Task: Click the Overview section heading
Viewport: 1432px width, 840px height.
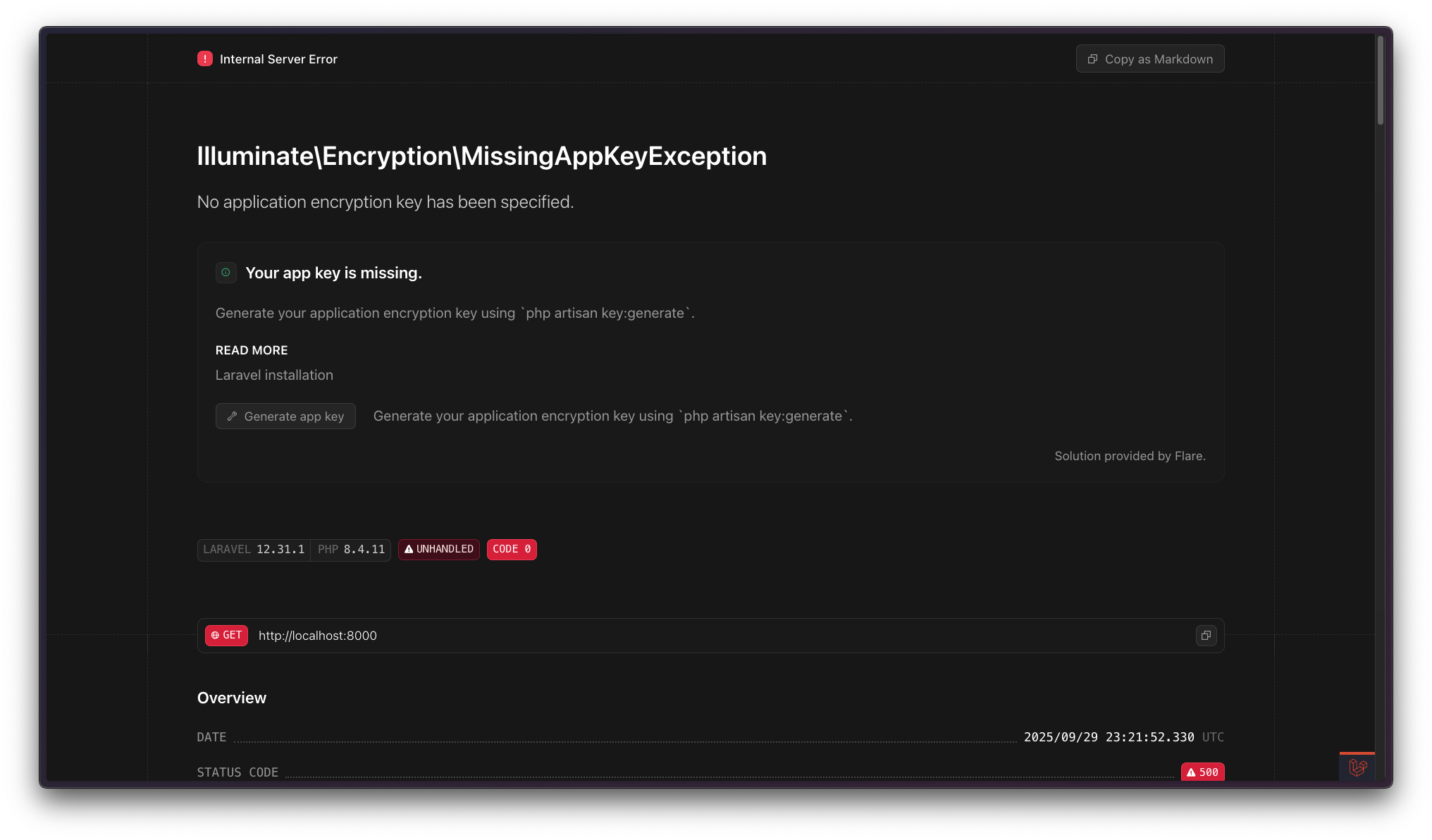Action: pyautogui.click(x=232, y=698)
